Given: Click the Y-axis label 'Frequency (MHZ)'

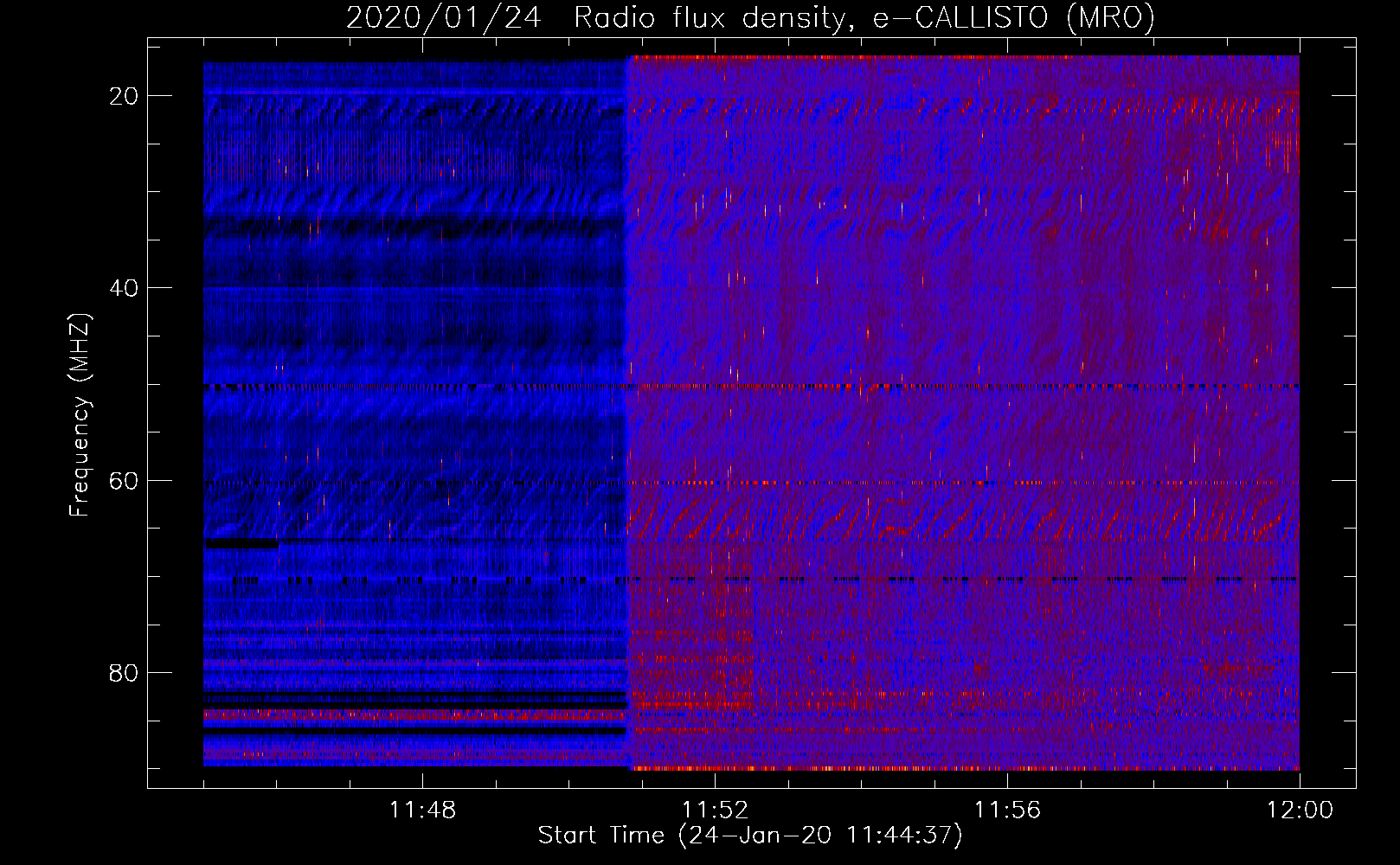Looking at the screenshot, I should [80, 416].
